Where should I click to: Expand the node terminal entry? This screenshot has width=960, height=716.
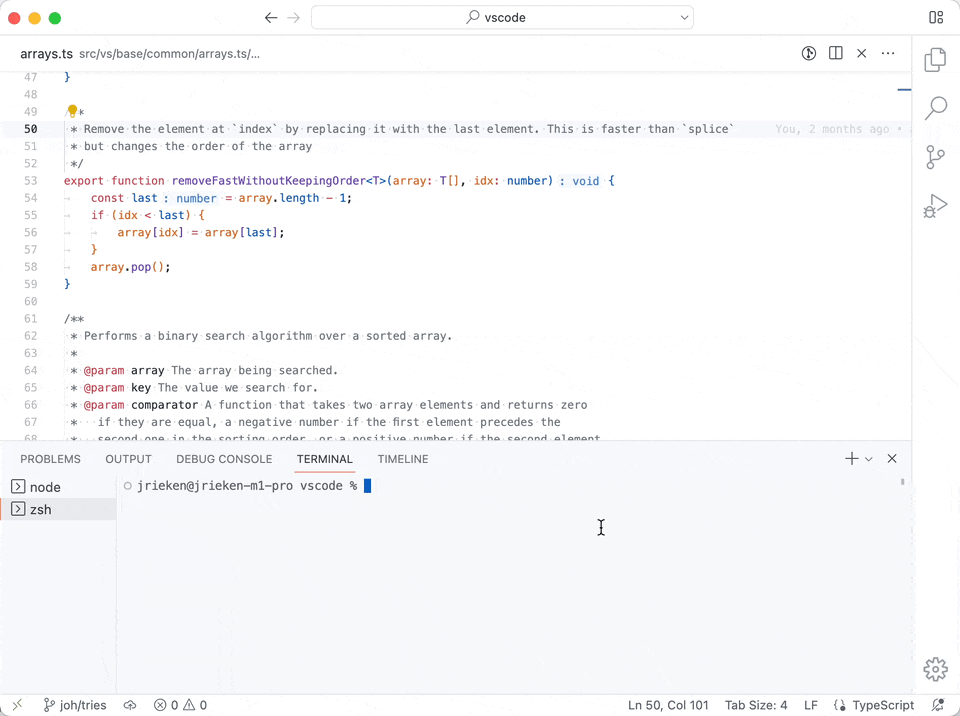pyautogui.click(x=16, y=487)
